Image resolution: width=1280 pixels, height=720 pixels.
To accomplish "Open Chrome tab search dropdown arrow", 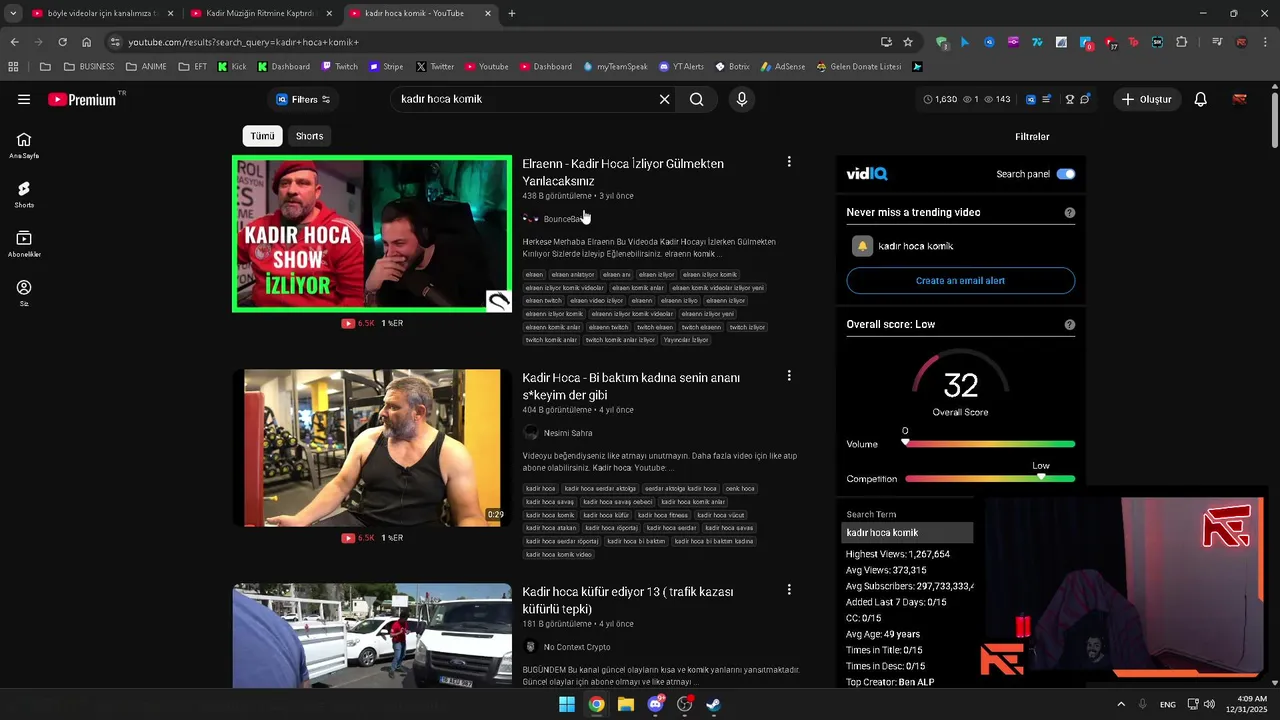I will click(x=13, y=13).
